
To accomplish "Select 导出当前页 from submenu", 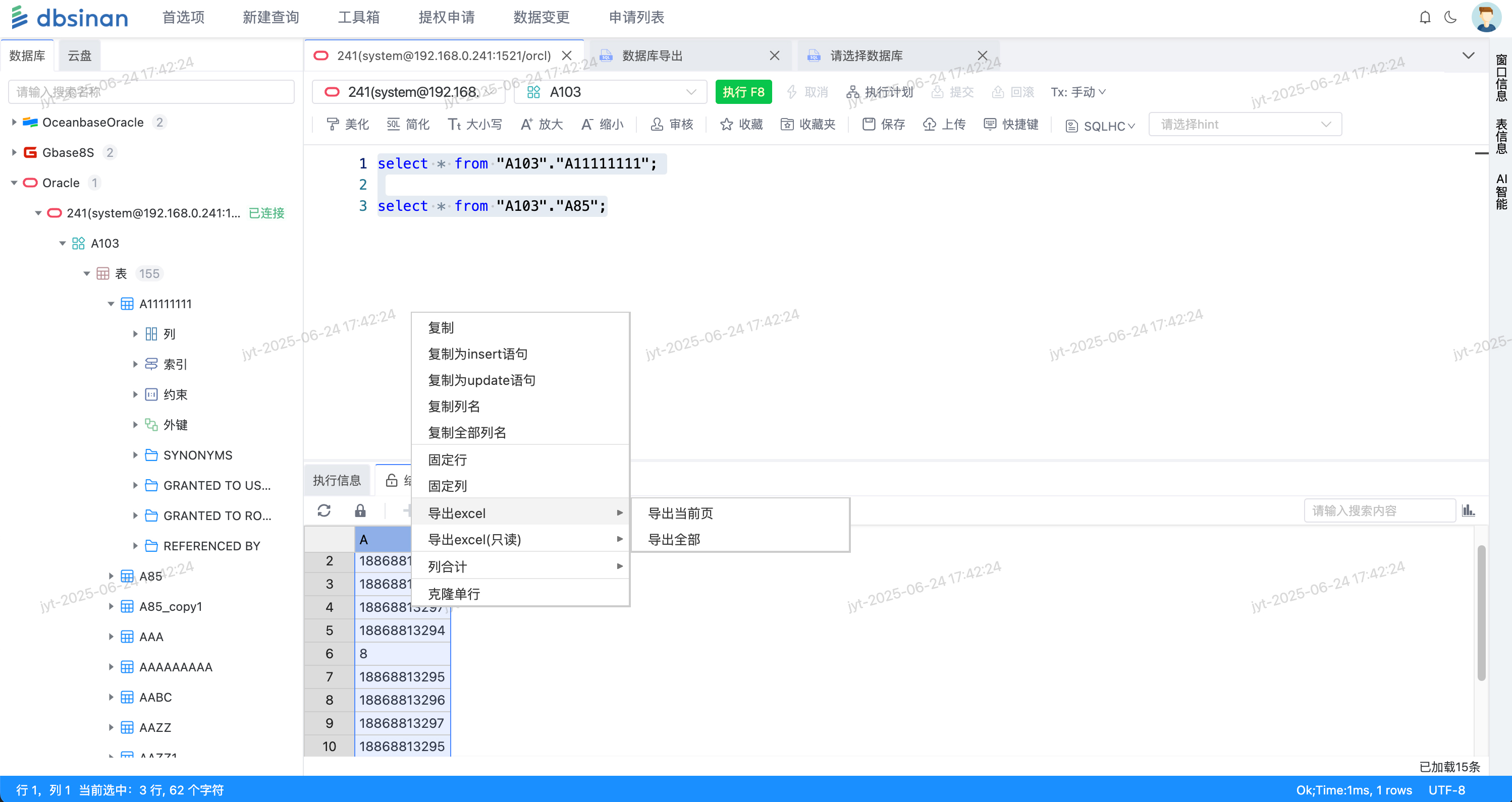I will 680,513.
